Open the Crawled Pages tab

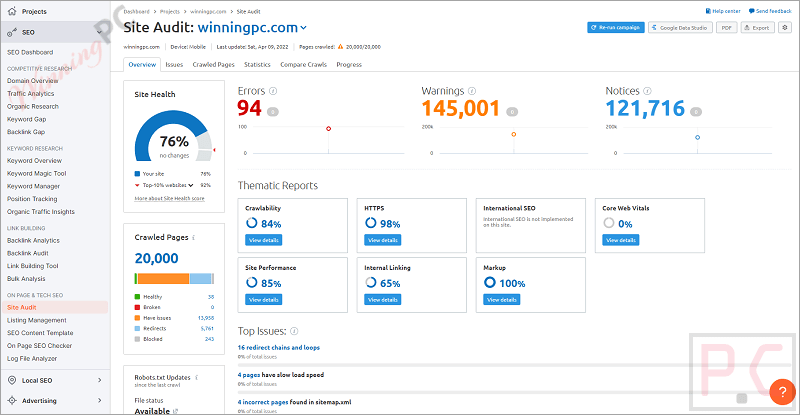point(213,65)
